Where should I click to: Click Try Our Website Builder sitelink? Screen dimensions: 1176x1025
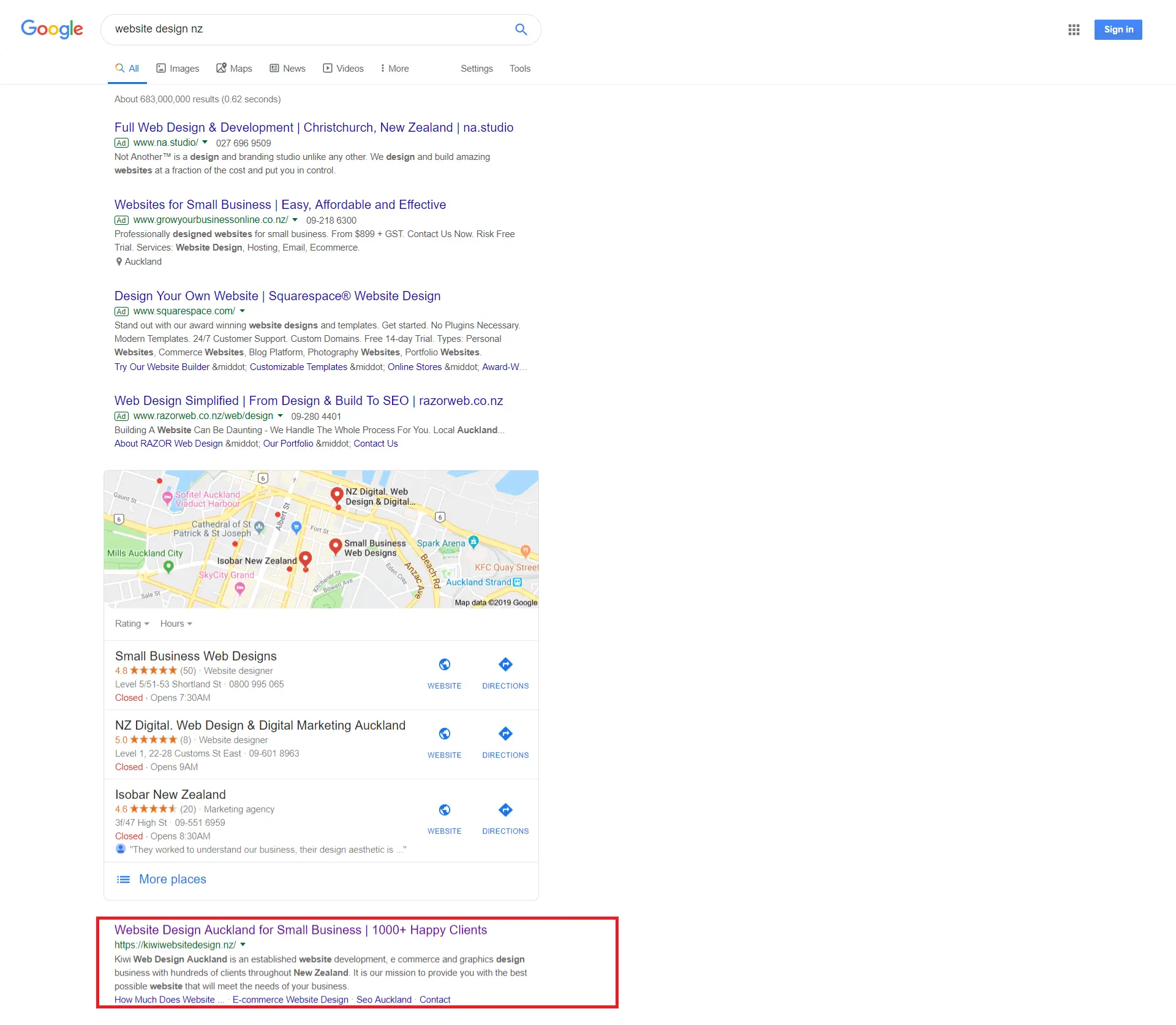pyautogui.click(x=162, y=367)
